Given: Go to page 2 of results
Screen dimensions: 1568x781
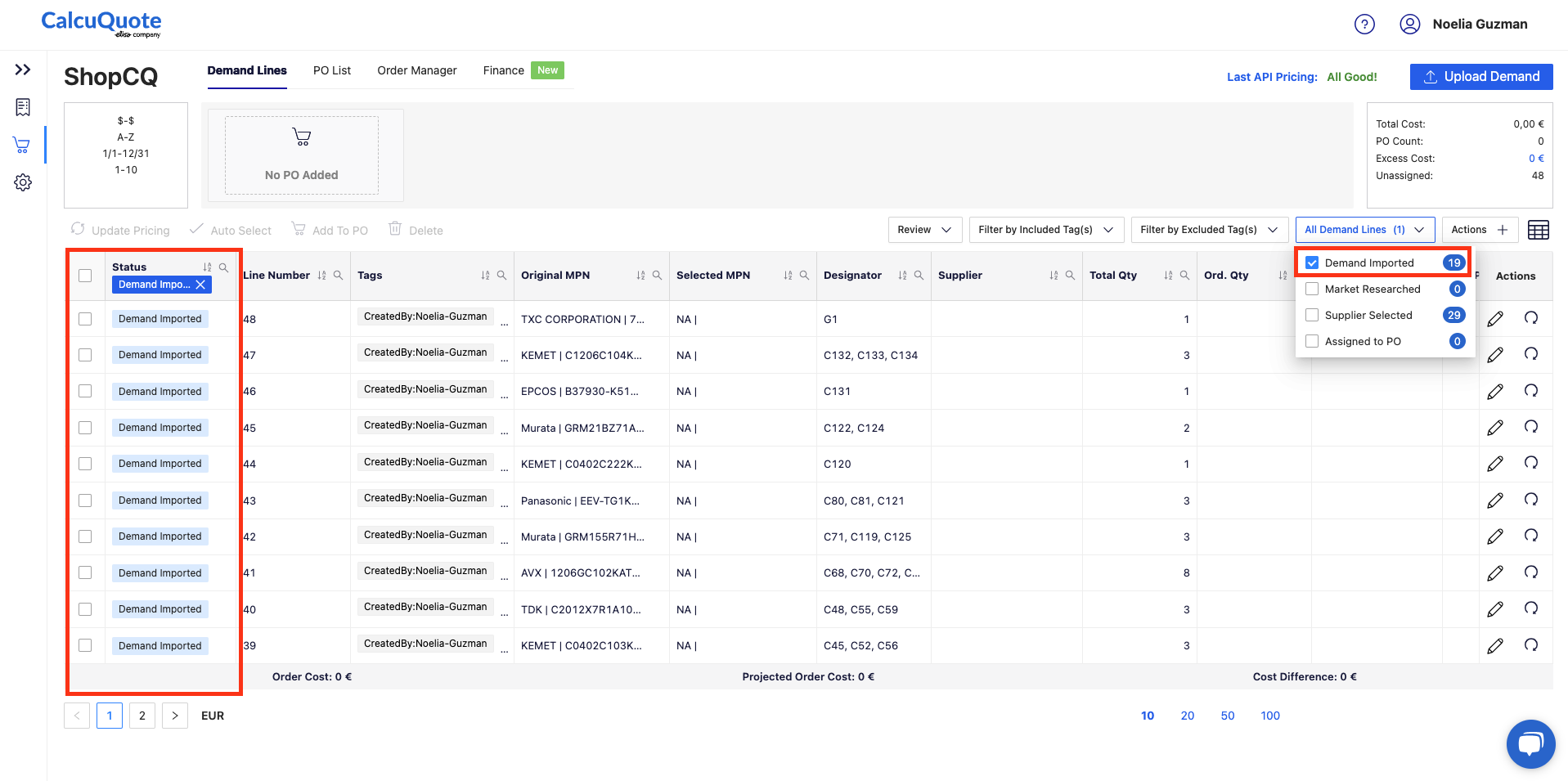Looking at the screenshot, I should point(142,716).
